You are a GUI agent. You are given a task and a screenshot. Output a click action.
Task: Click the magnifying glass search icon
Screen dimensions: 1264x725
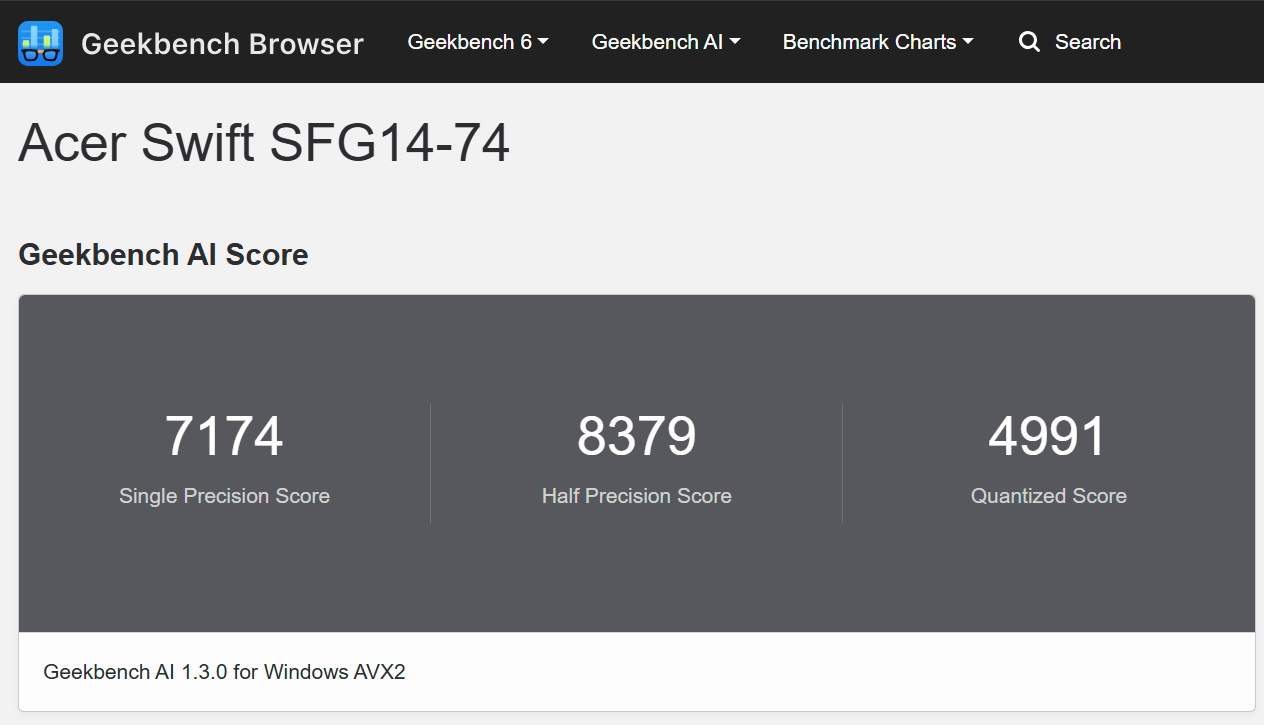pos(1029,42)
